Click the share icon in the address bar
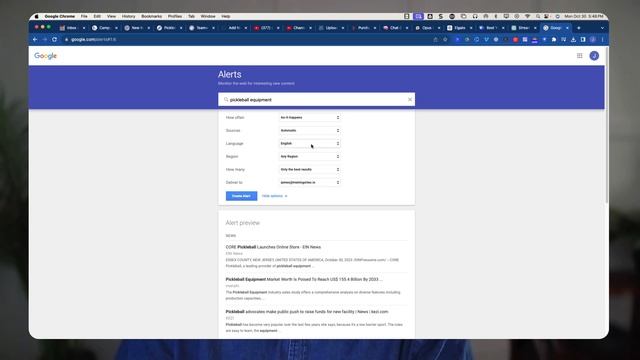Image resolution: width=640 pixels, height=360 pixels. click(436, 40)
